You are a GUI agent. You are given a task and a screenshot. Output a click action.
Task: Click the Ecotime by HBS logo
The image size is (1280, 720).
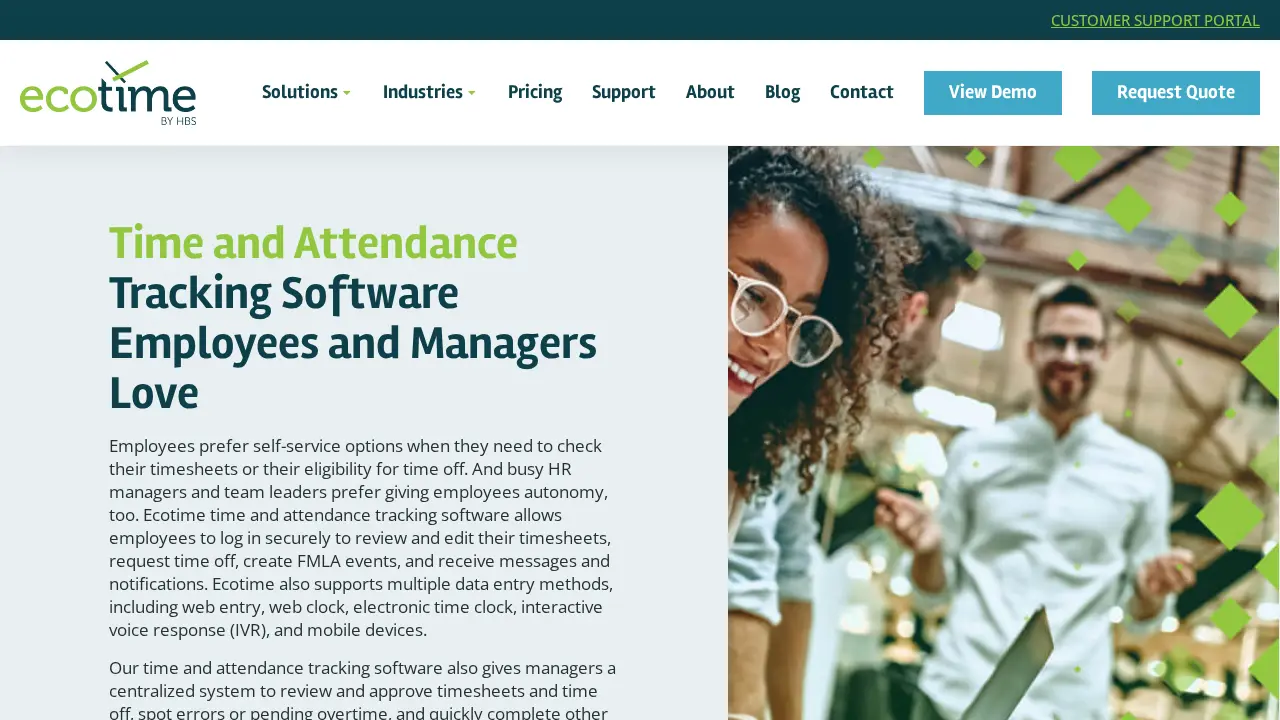click(108, 93)
